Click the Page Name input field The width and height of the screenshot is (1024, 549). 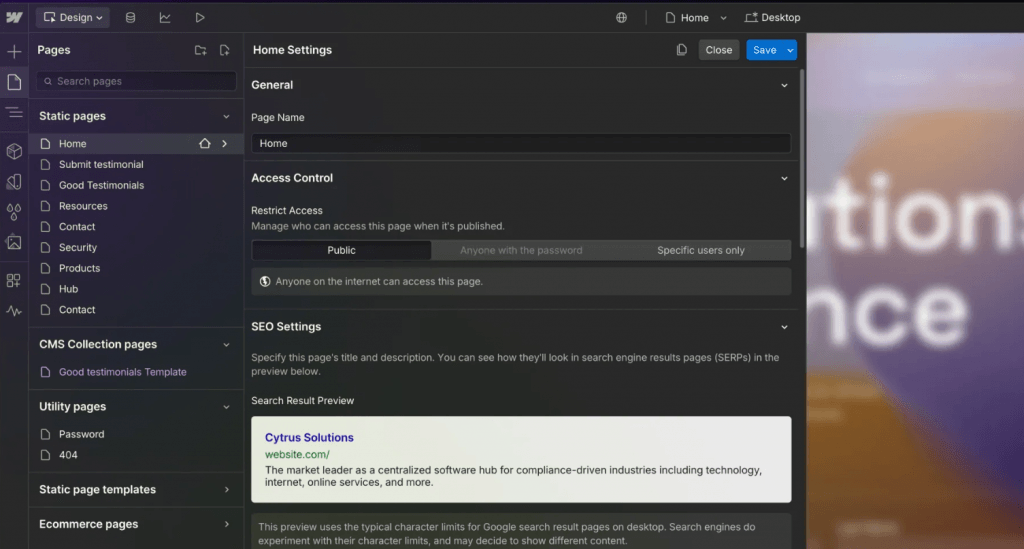coord(520,144)
